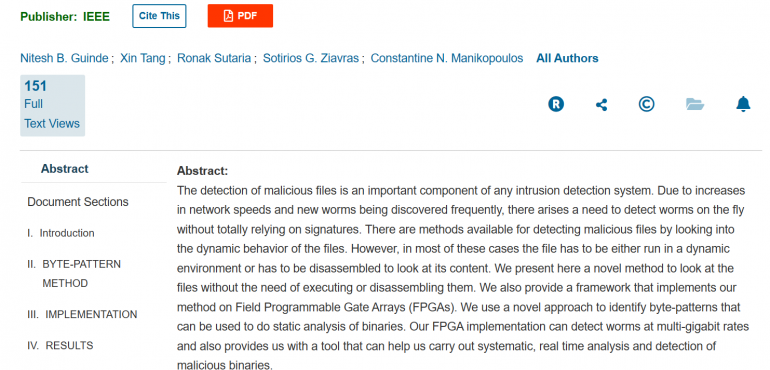This screenshot has height=370, width=770.
Task: View Sotirios G. Ziavras author page
Action: coord(311,58)
